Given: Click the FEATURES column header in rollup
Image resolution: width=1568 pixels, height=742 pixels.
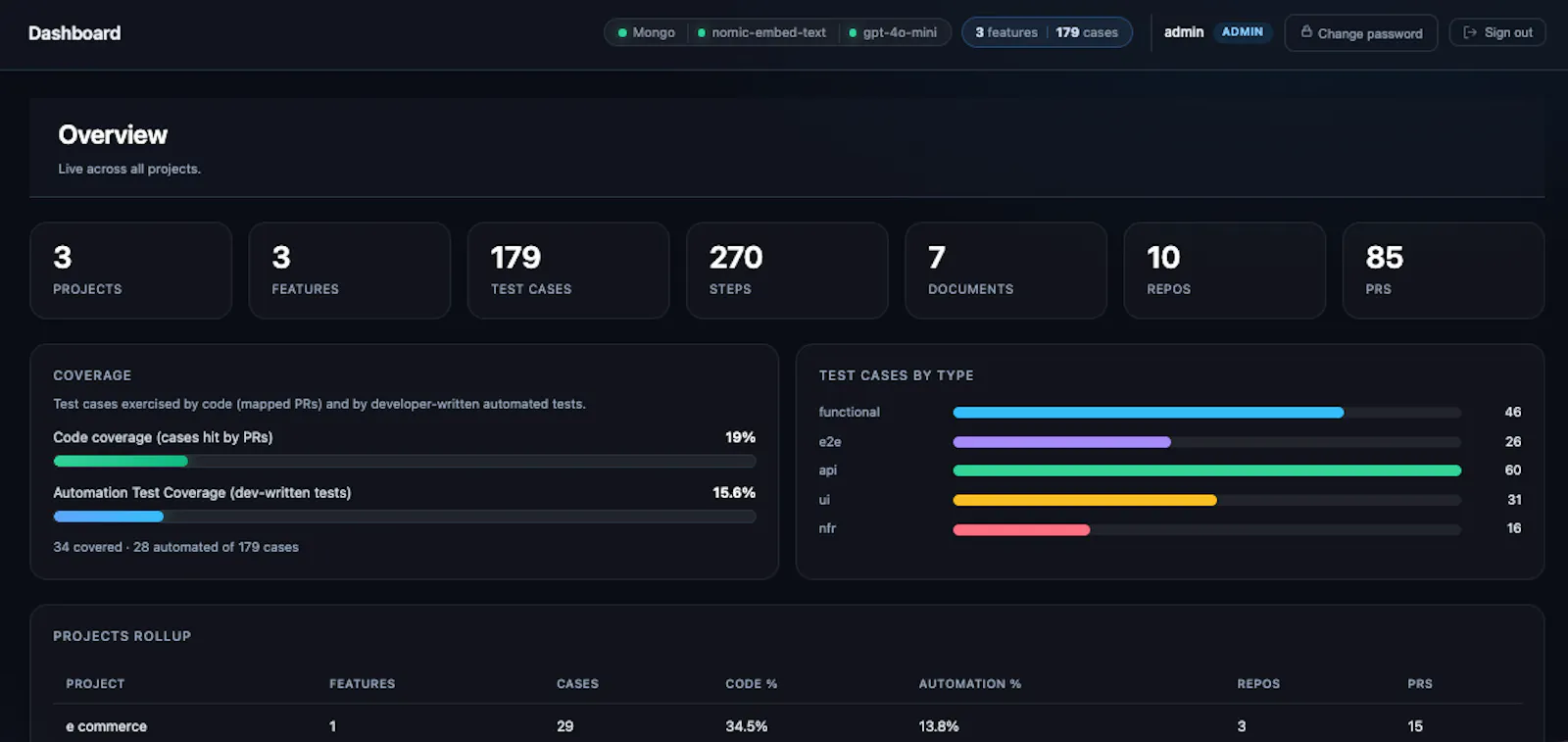Looking at the screenshot, I should click(363, 684).
